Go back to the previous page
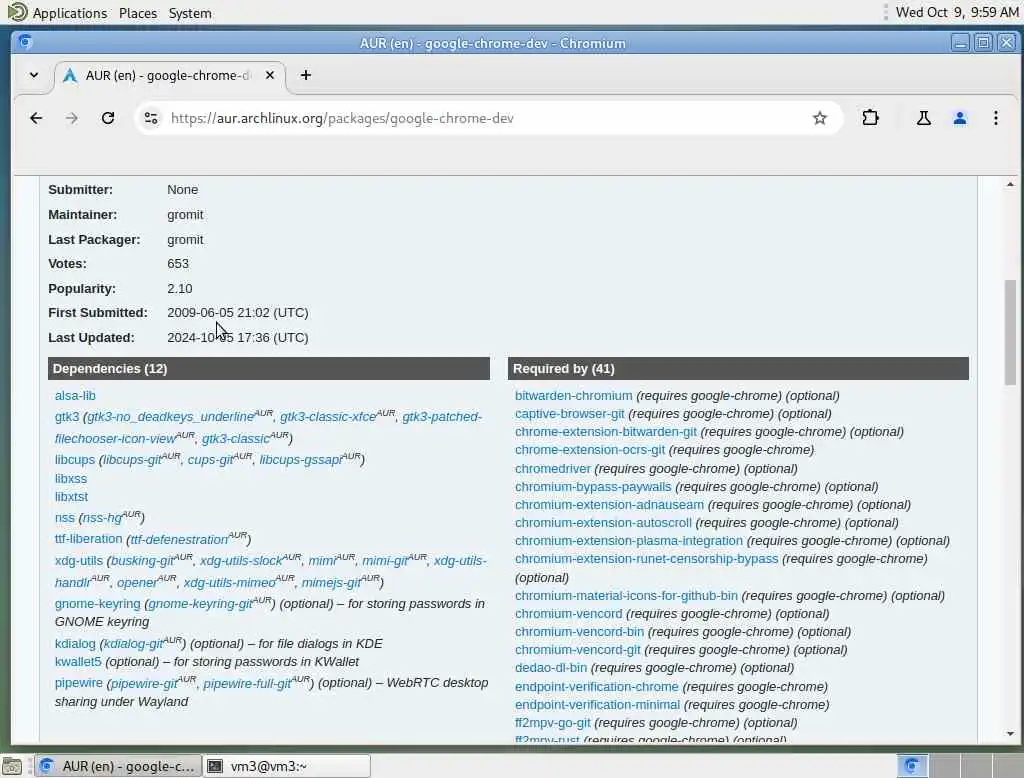 click(36, 118)
